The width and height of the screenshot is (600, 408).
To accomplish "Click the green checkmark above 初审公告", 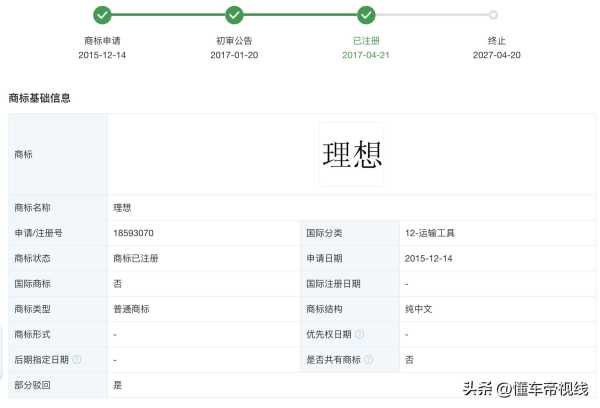I will [x=234, y=15].
